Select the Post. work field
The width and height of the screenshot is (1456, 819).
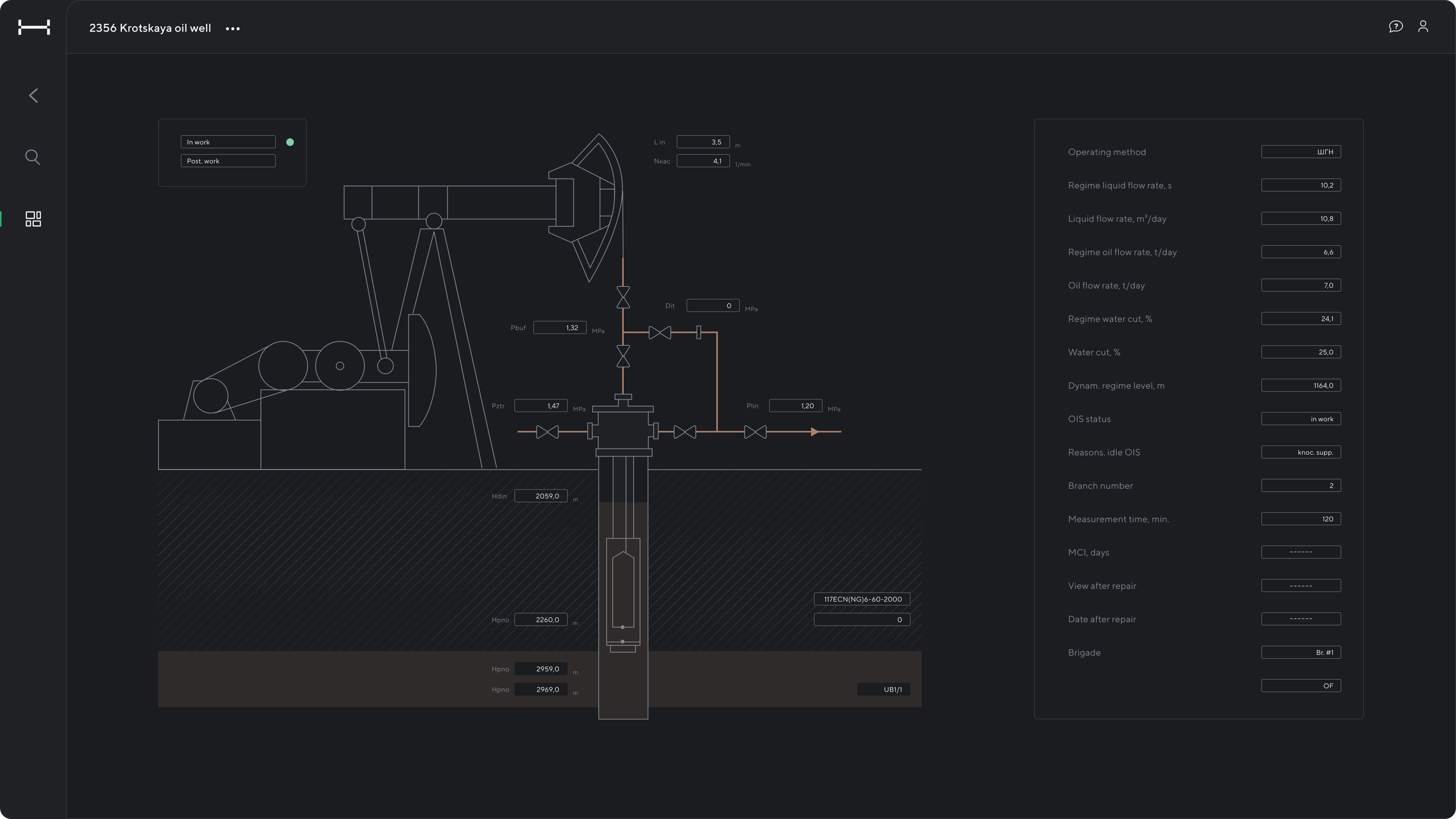(x=228, y=161)
